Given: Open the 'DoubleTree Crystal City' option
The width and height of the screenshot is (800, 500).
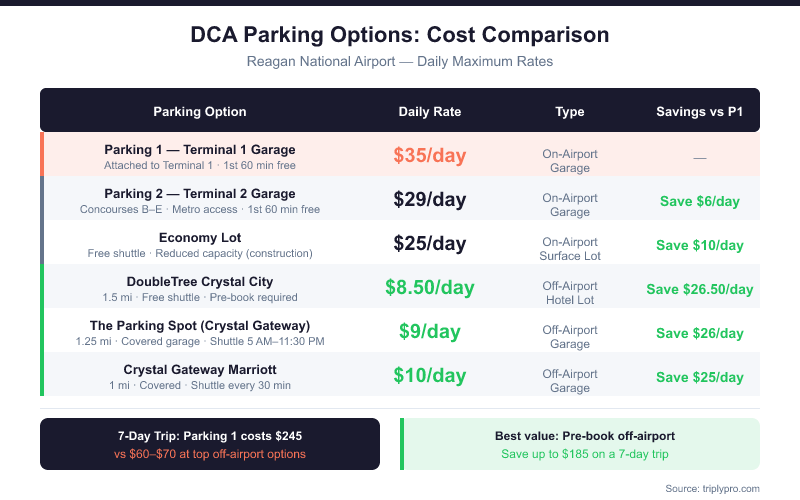Looking at the screenshot, I should tap(200, 281).
